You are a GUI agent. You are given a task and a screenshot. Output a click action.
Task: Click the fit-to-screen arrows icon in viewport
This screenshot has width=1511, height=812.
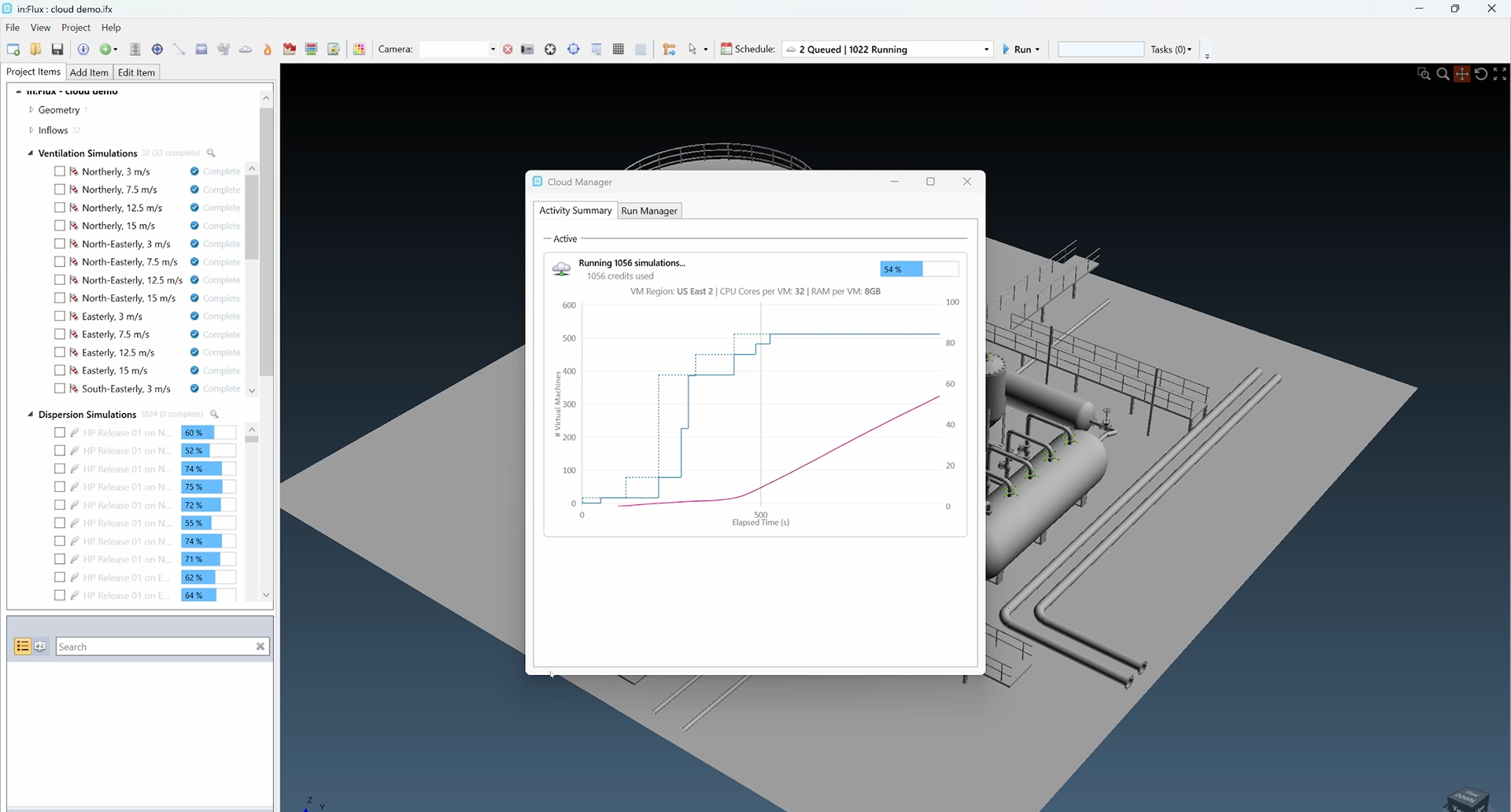pos(1500,74)
